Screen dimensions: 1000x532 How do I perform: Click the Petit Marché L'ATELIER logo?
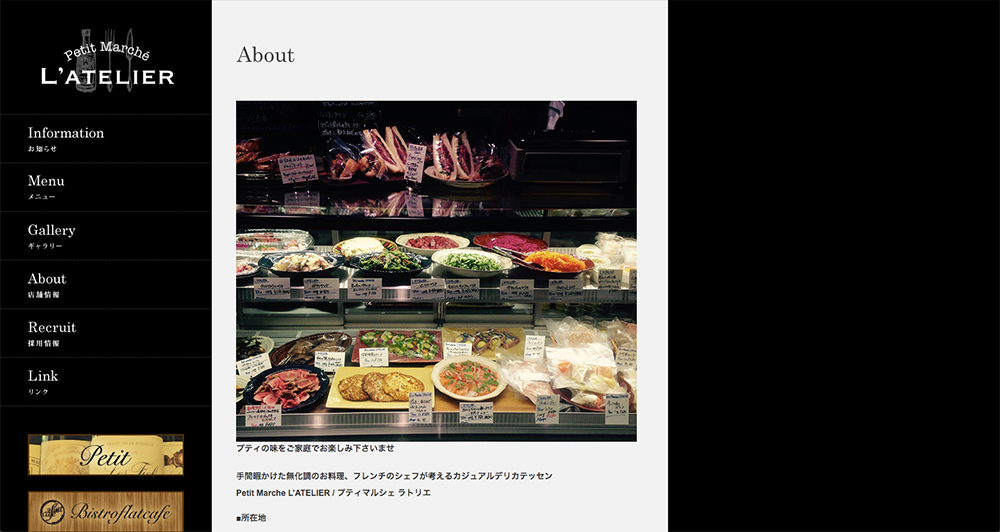tap(107, 61)
